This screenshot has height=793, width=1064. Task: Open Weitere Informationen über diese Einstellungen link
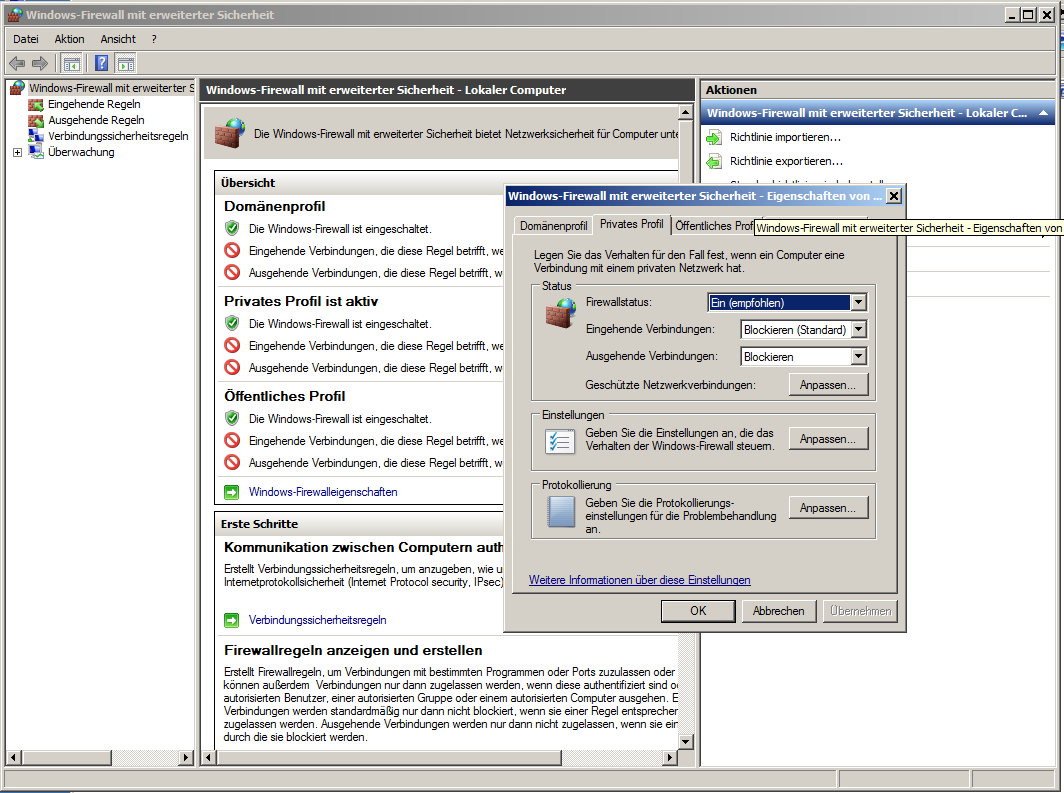click(x=640, y=580)
